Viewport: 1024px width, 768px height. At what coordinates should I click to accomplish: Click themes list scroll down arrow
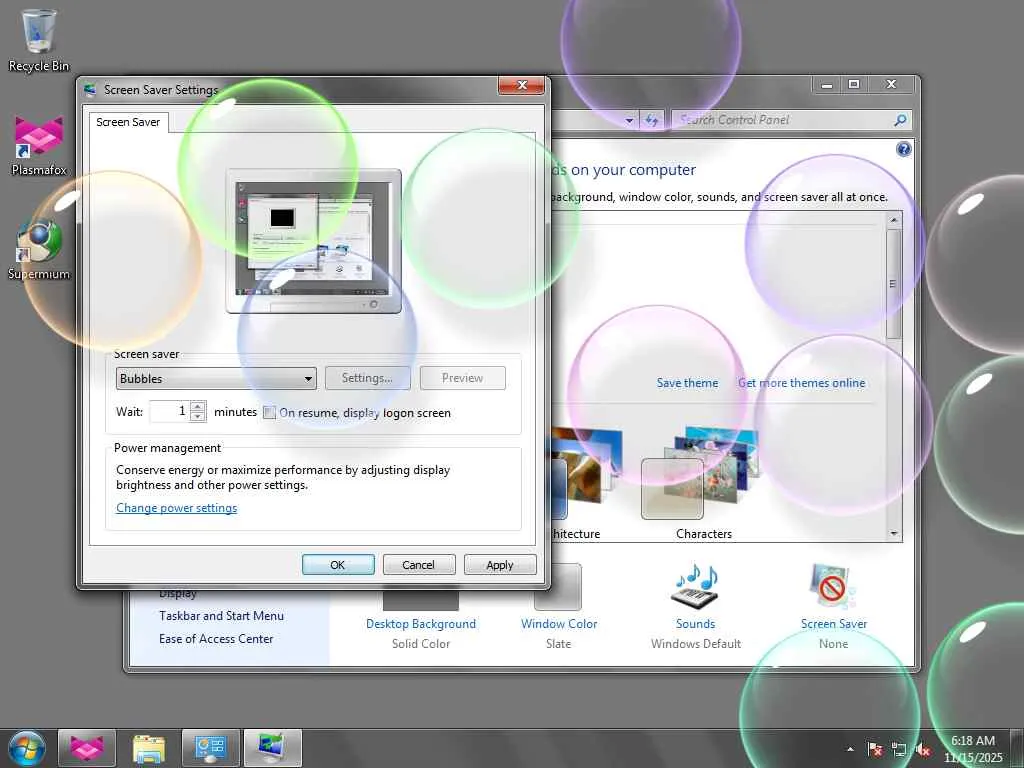pyautogui.click(x=893, y=534)
